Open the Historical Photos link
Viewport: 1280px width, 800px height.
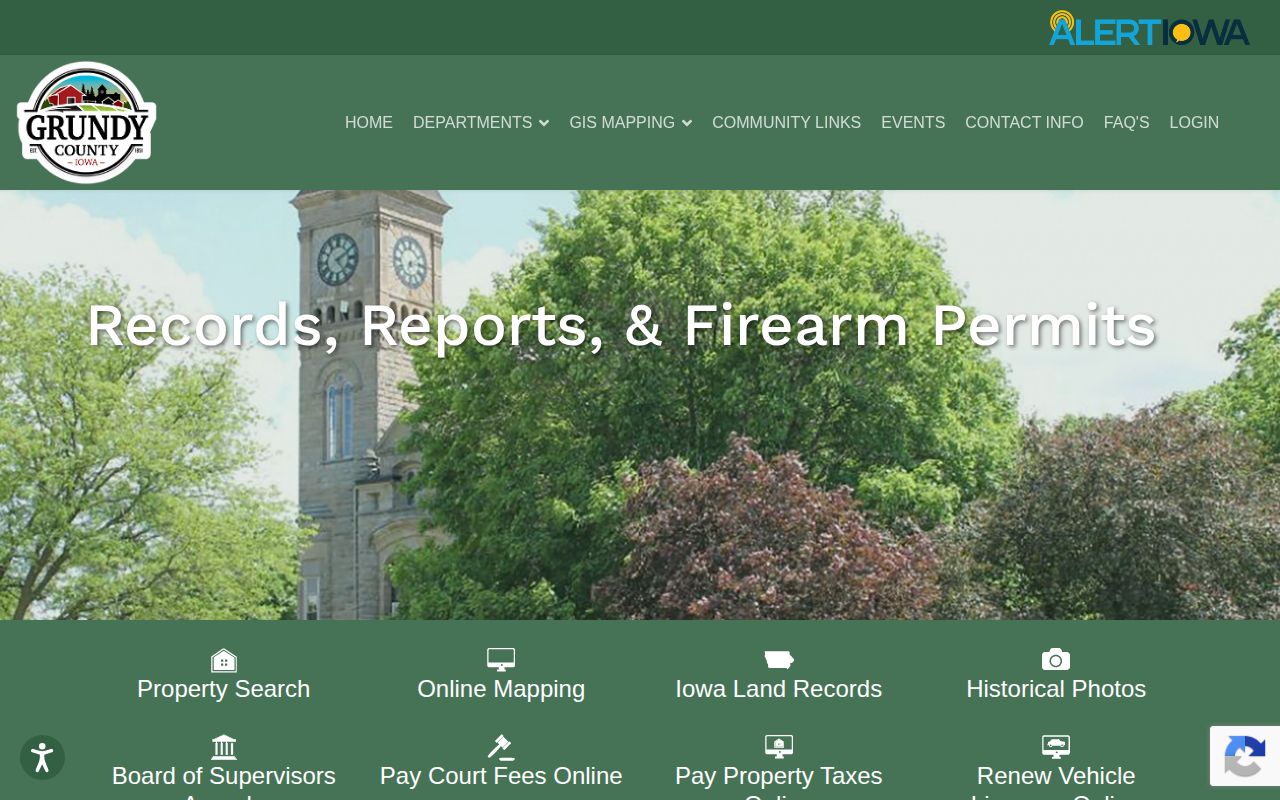[x=1056, y=689]
